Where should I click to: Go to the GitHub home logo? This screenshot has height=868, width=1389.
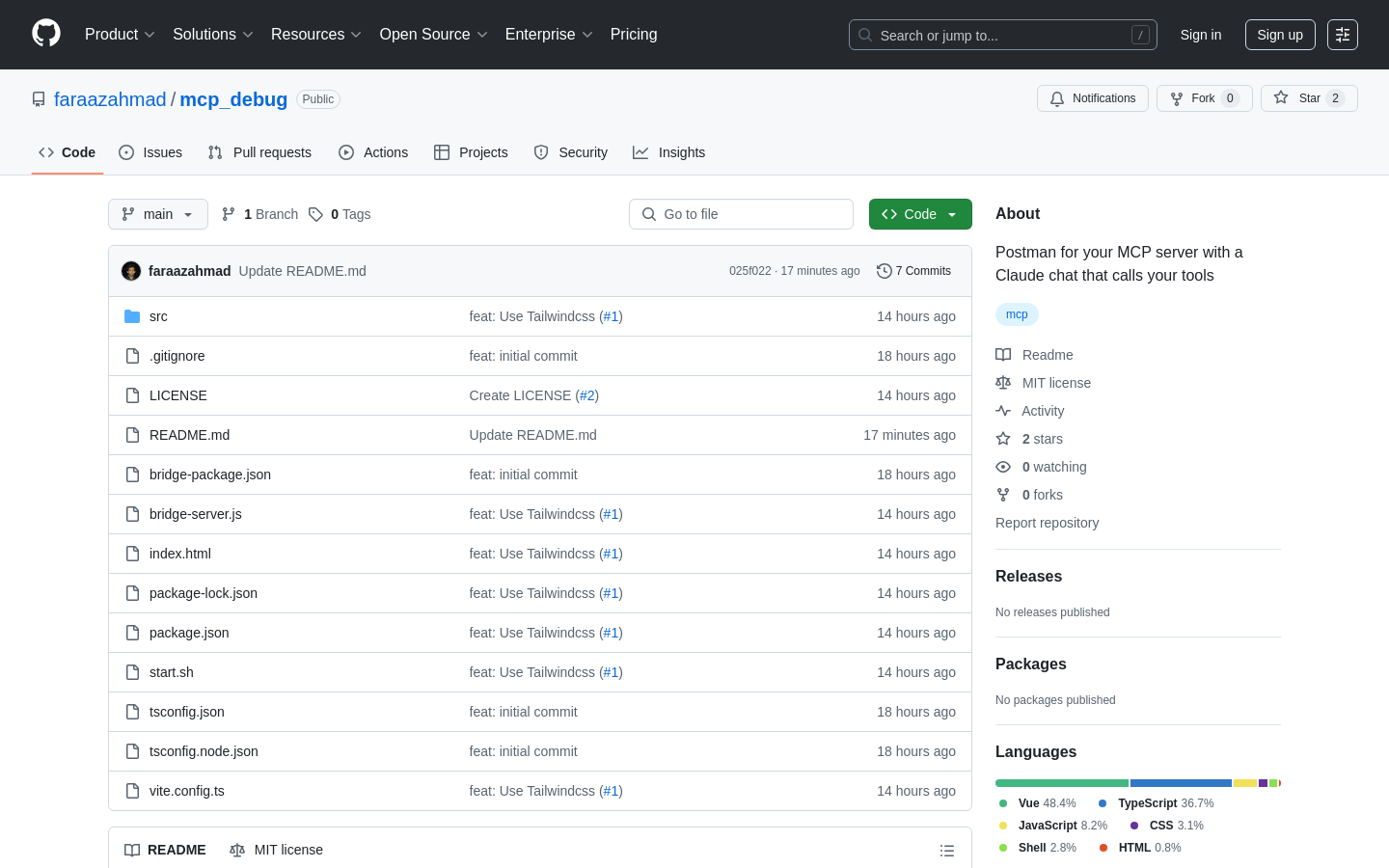[x=46, y=34]
